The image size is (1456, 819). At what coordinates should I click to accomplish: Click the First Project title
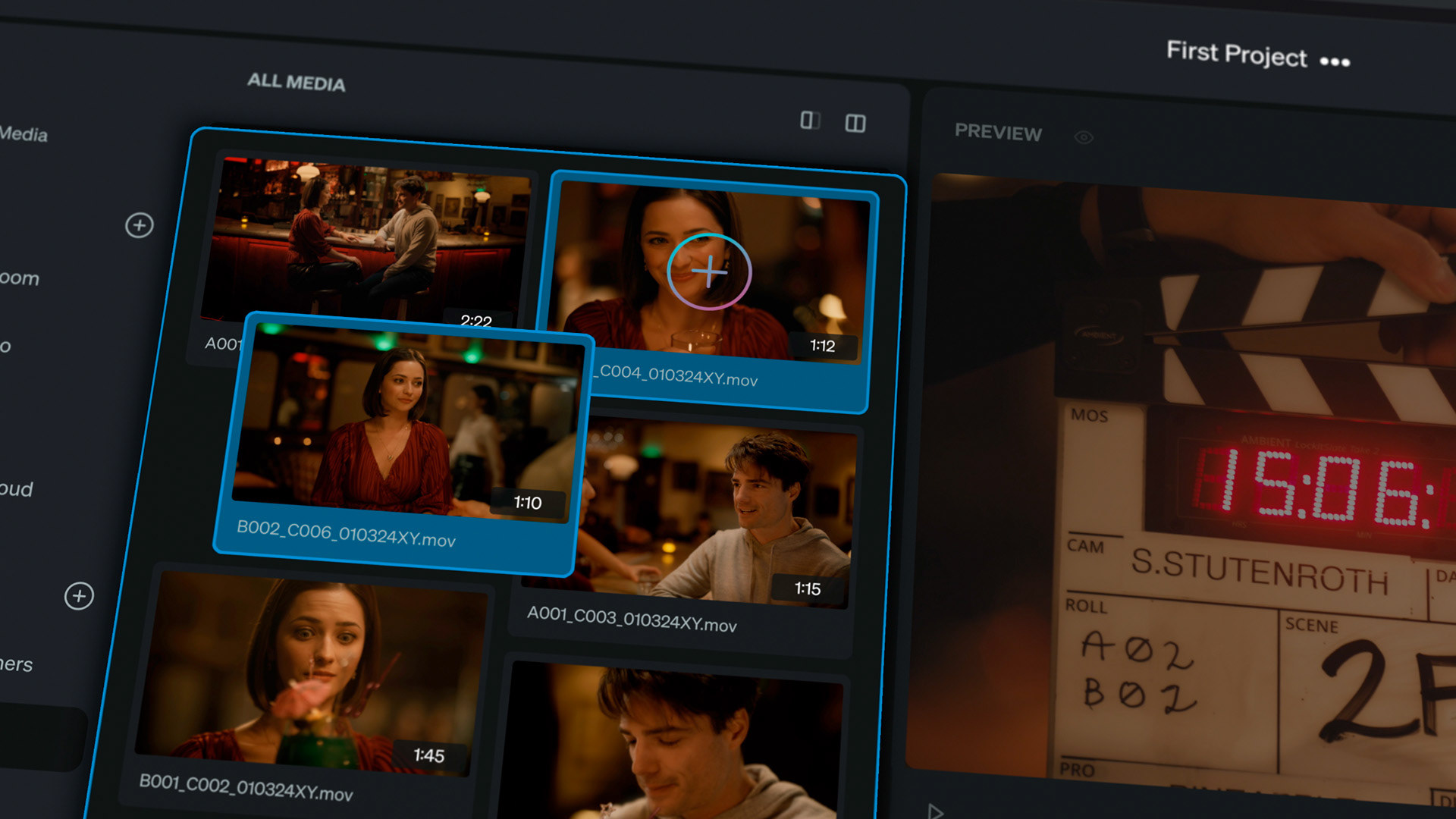[1236, 55]
